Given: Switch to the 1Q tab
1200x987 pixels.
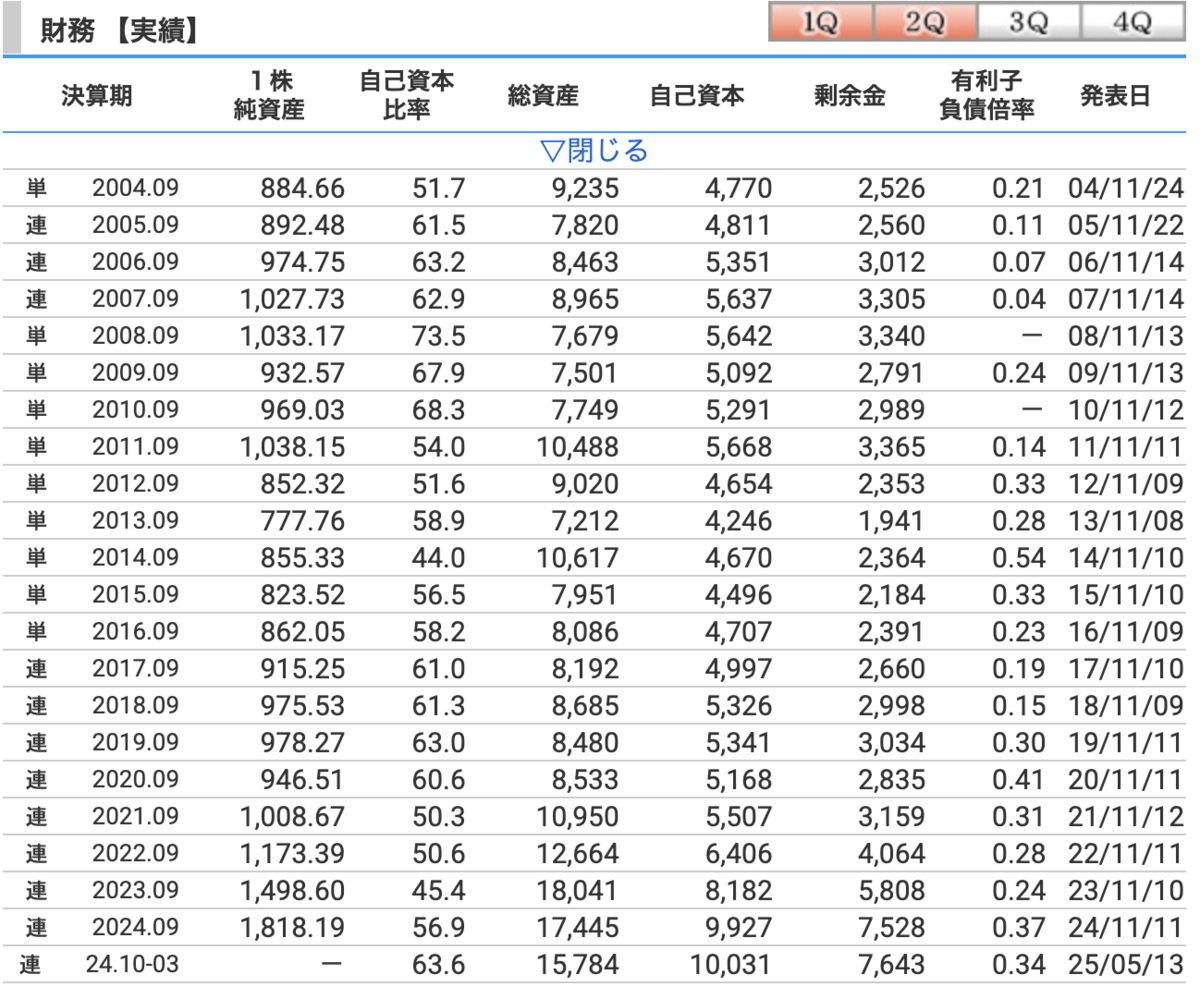Looking at the screenshot, I should pos(820,23).
